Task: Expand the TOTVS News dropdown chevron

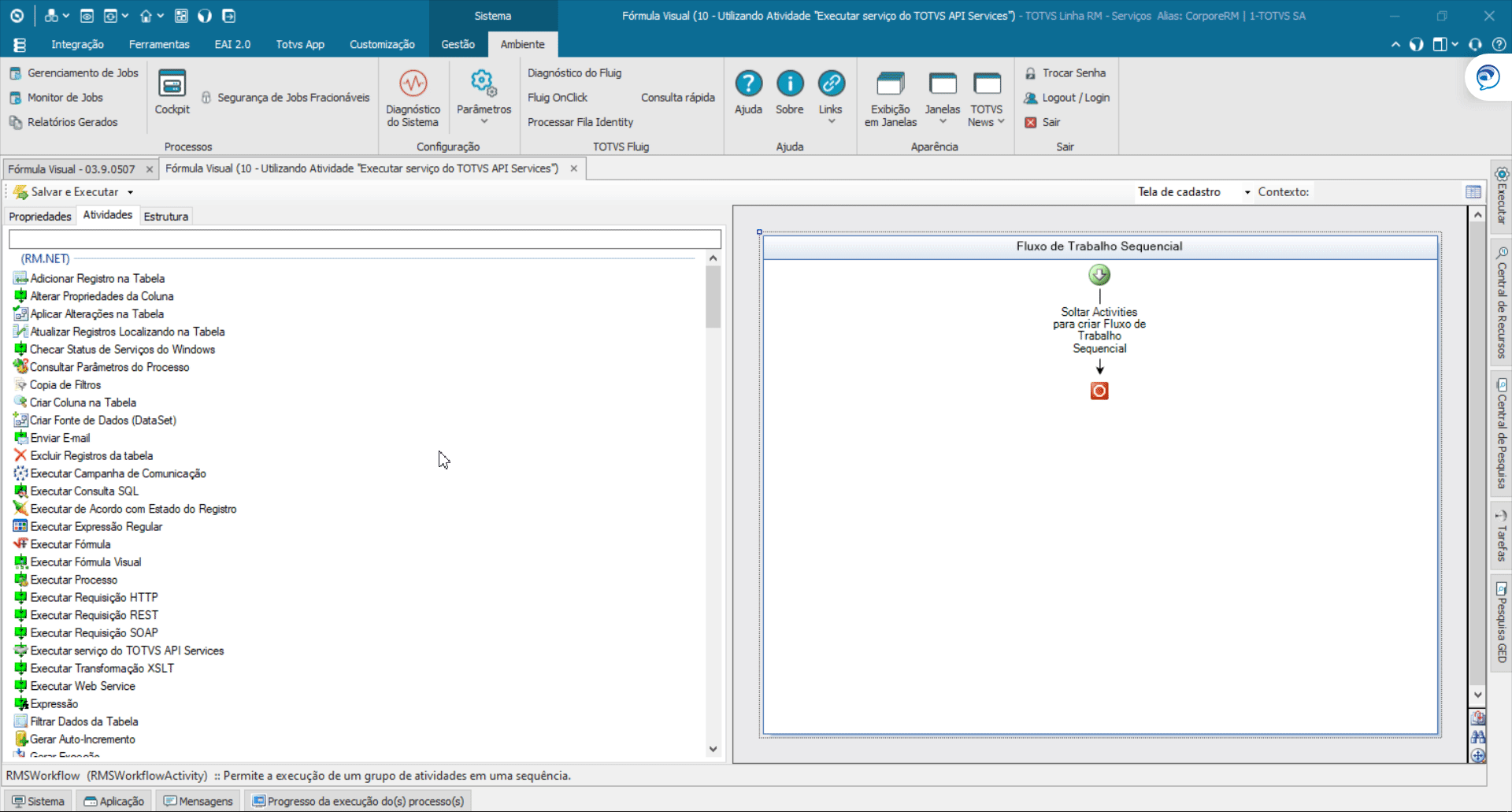Action: click(x=1001, y=122)
